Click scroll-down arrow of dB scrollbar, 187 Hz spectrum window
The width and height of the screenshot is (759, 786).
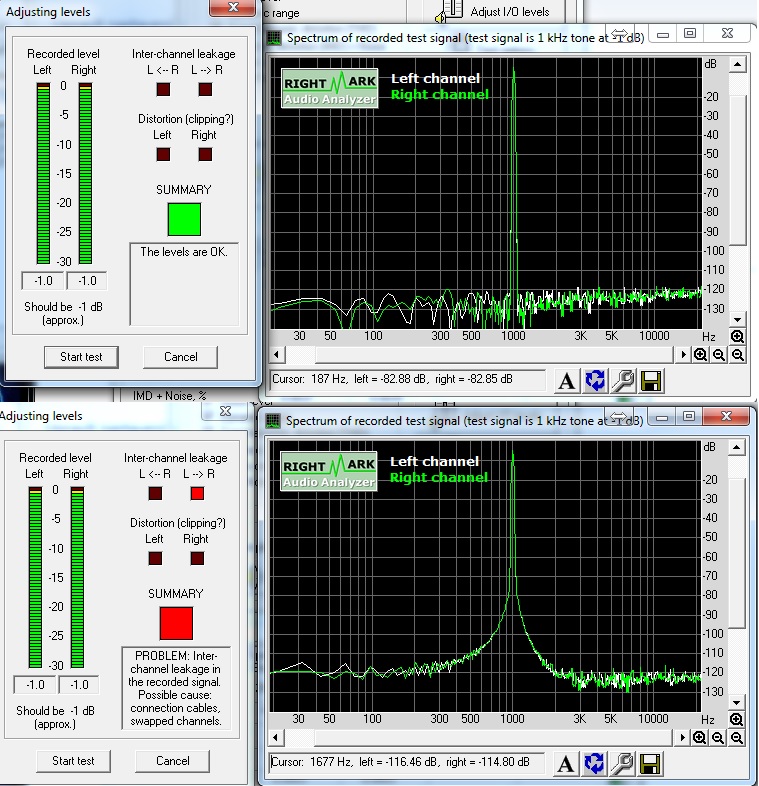(737, 319)
